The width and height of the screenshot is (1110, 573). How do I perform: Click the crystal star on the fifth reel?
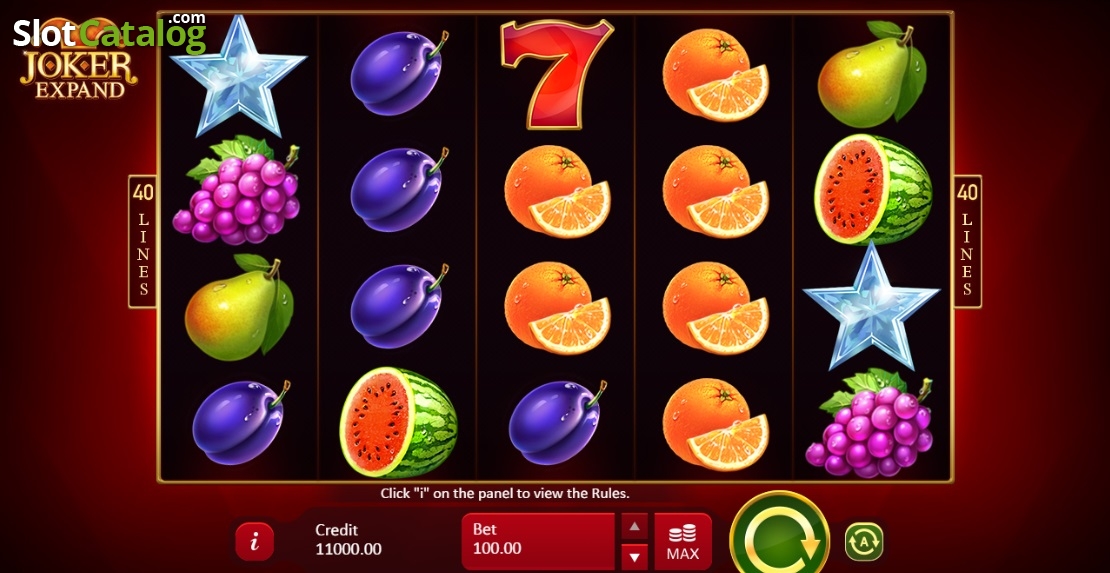(x=871, y=306)
